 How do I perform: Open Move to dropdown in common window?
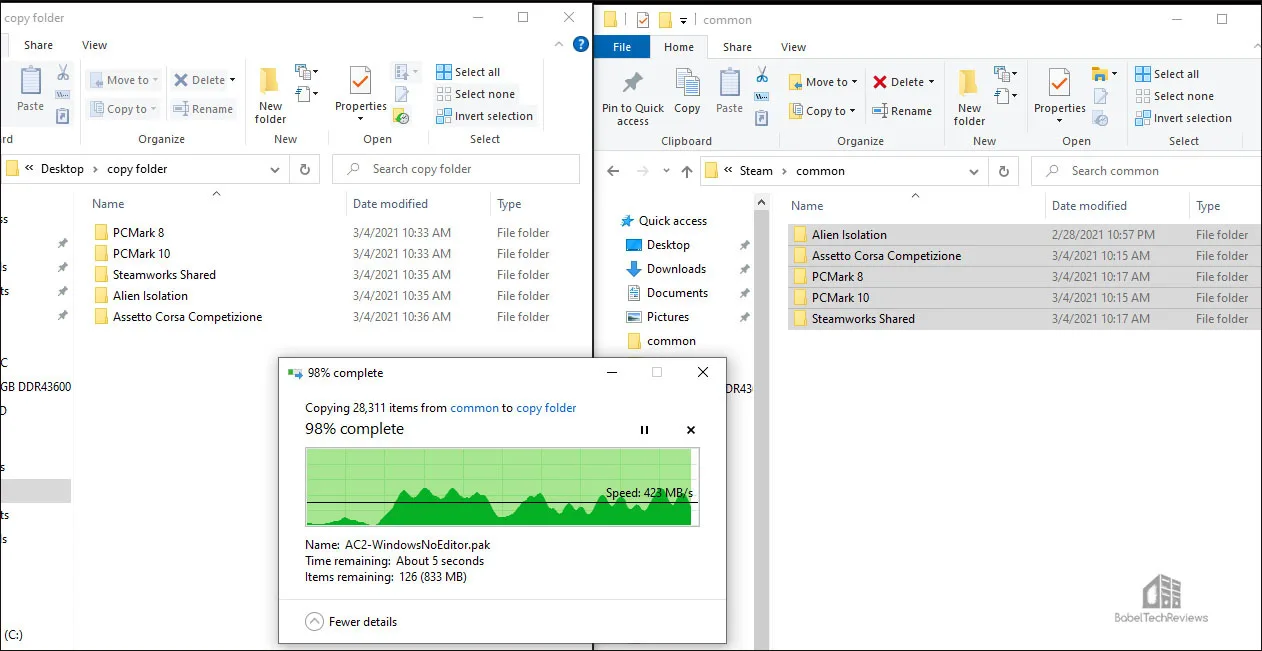point(821,82)
